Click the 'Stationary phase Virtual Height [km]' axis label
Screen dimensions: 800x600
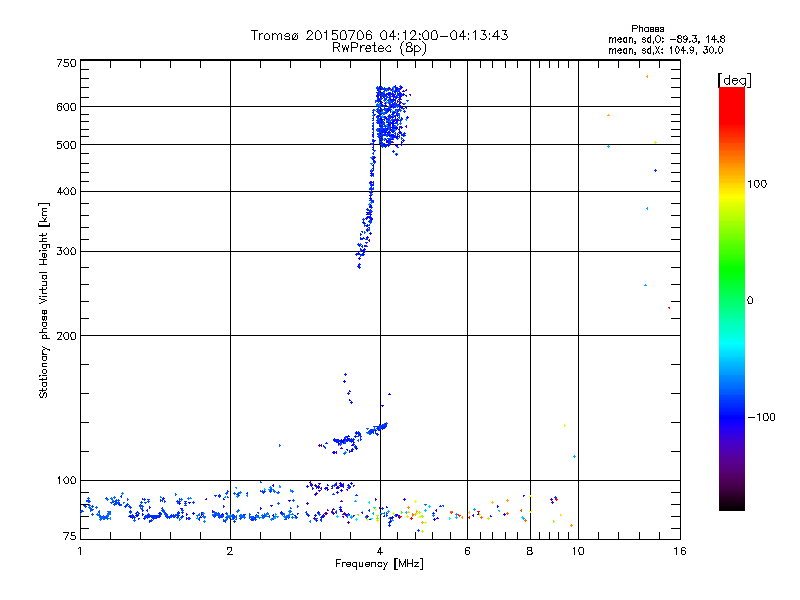pos(43,300)
